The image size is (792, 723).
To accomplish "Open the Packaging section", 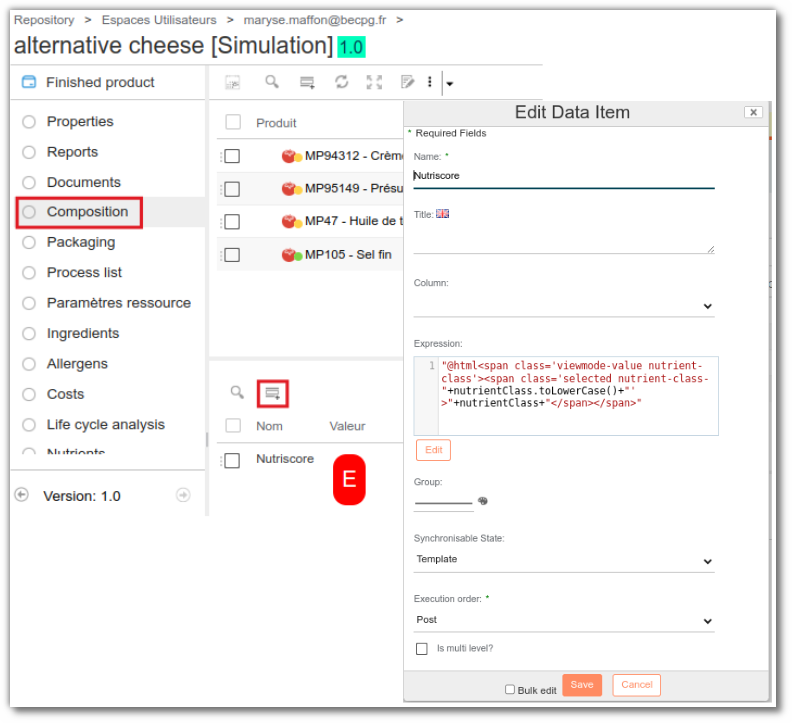I will click(x=81, y=242).
